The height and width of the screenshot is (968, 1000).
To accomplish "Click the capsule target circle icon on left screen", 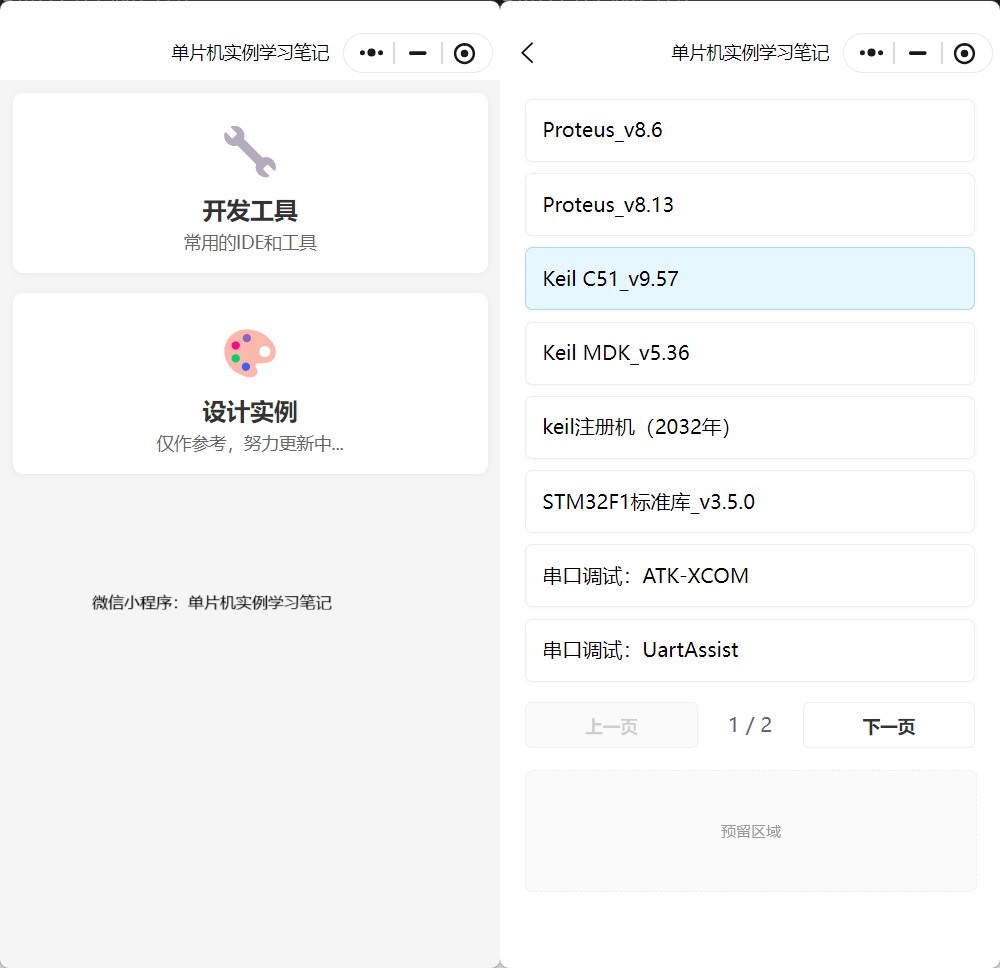I will [x=465, y=53].
